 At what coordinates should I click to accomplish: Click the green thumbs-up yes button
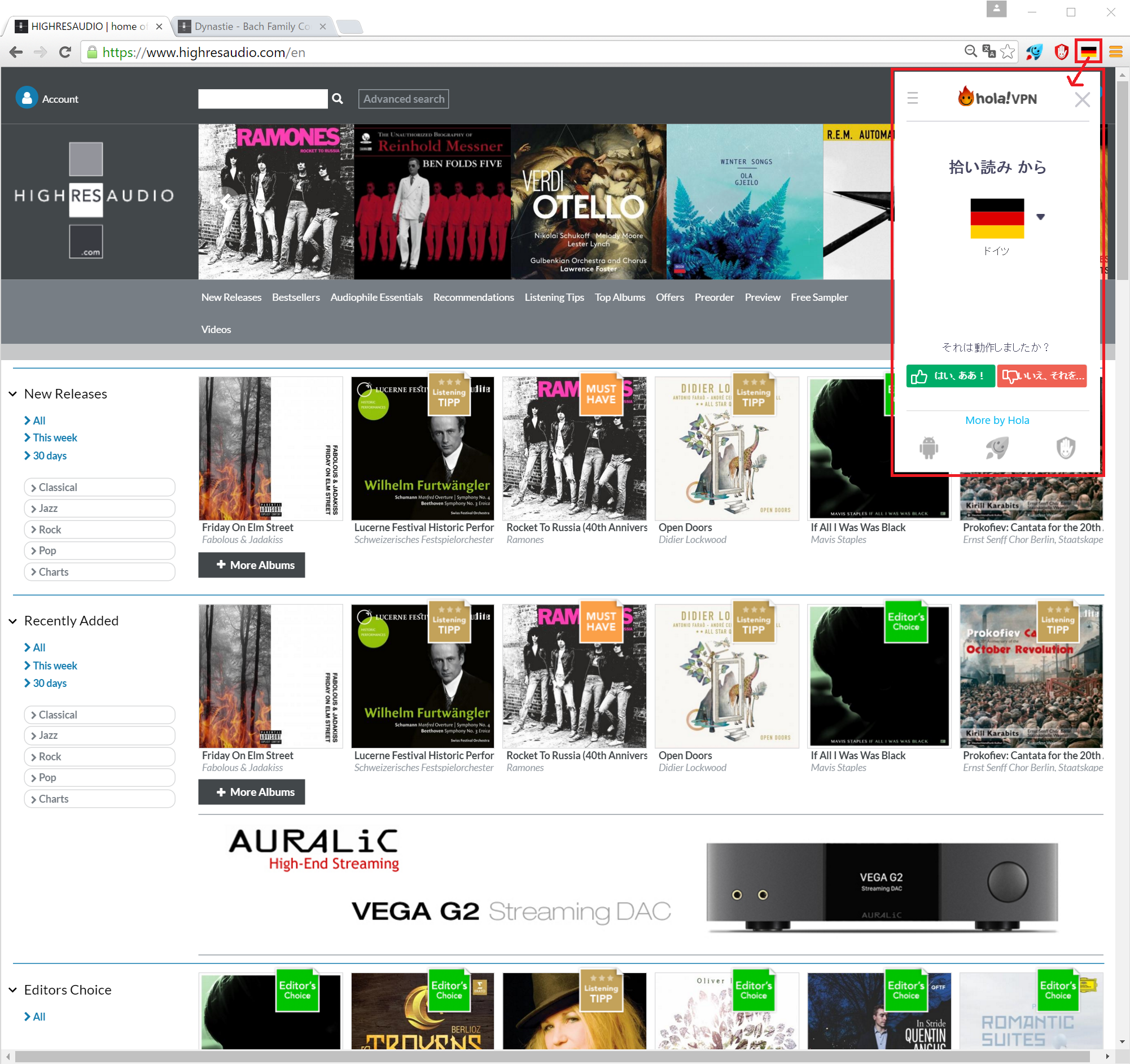pyautogui.click(x=951, y=376)
